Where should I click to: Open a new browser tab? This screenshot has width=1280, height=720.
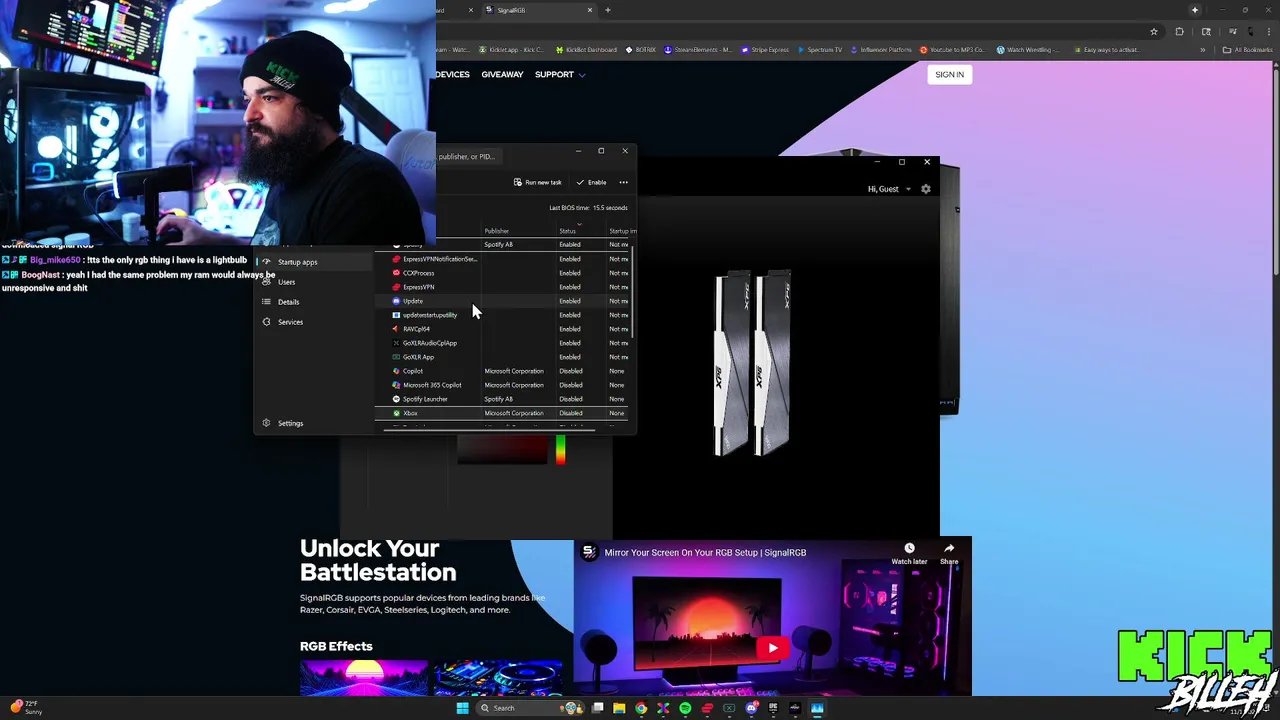(x=608, y=10)
